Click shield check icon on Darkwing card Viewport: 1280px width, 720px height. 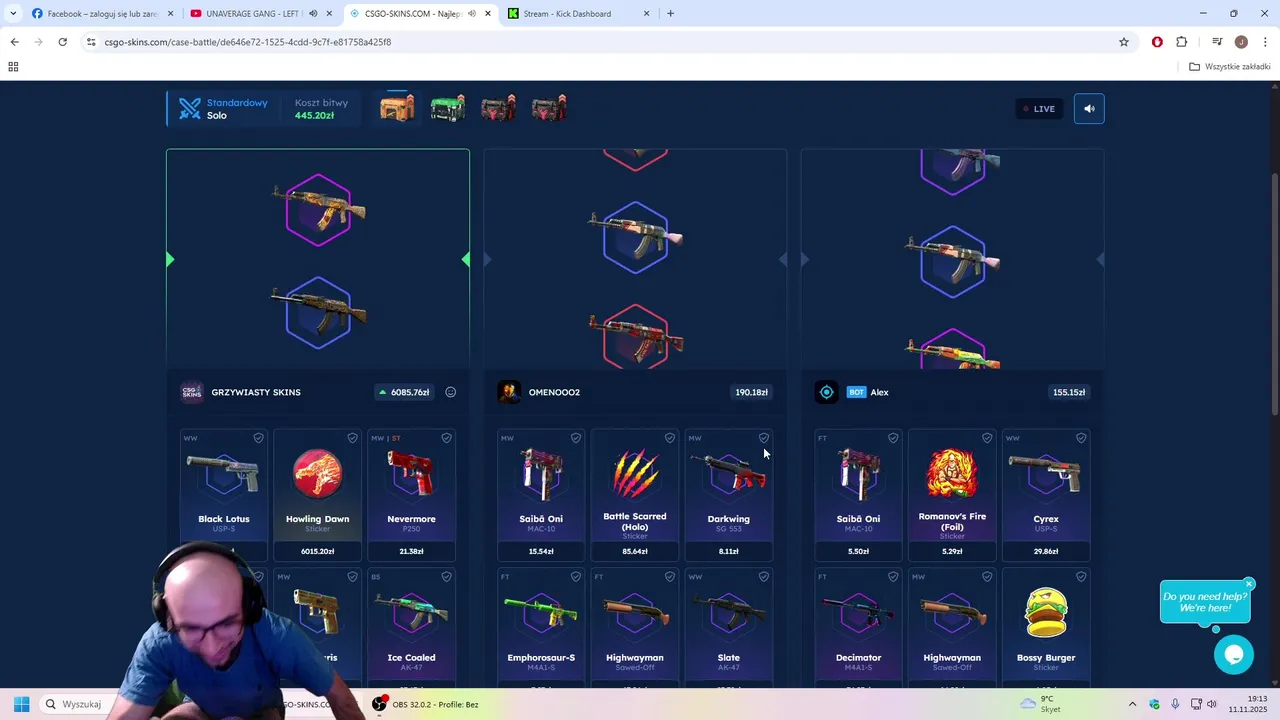(763, 438)
